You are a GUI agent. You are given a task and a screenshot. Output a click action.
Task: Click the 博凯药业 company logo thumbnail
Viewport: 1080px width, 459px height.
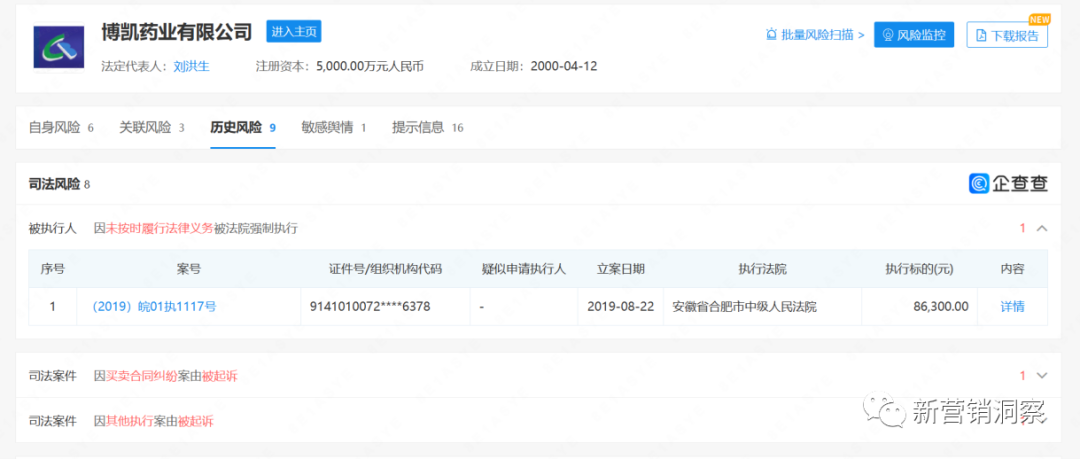click(59, 48)
